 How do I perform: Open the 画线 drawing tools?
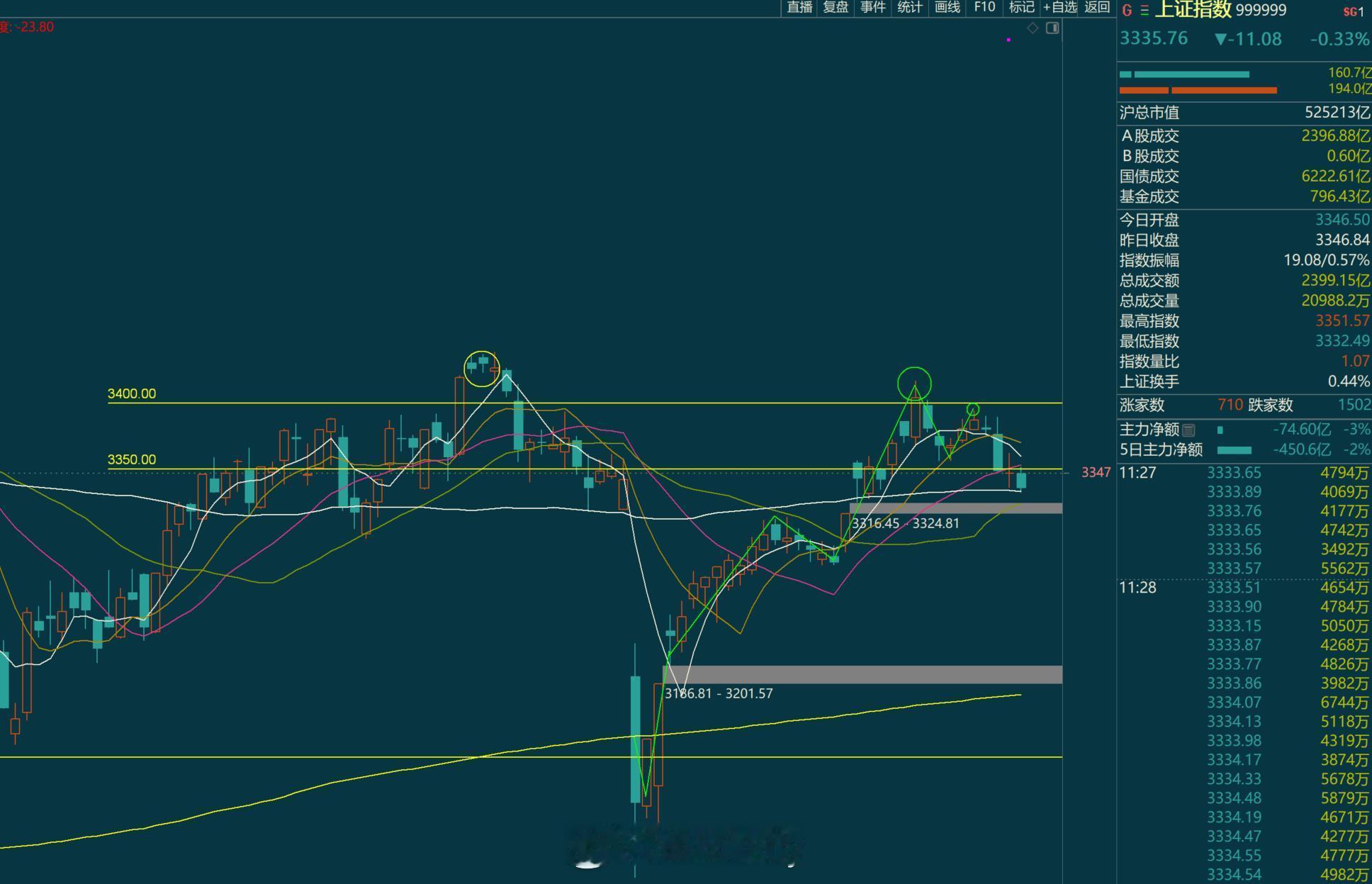coord(947,7)
